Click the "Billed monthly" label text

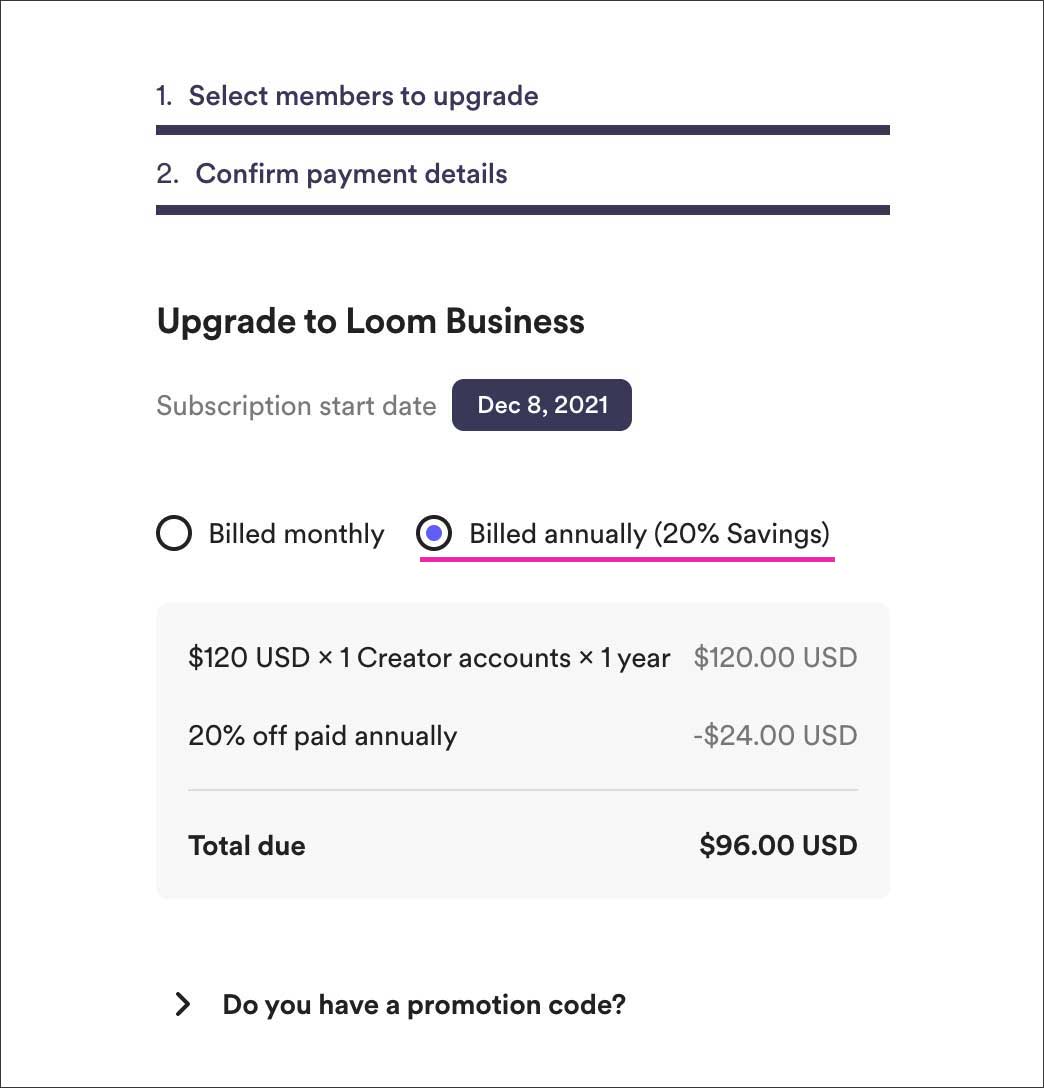click(x=296, y=534)
